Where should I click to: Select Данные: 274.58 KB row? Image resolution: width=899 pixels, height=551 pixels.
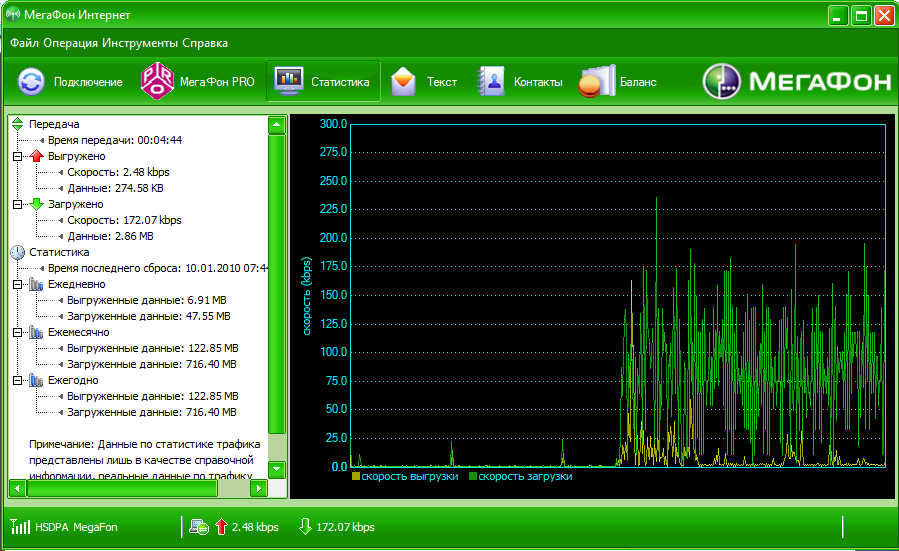click(115, 188)
